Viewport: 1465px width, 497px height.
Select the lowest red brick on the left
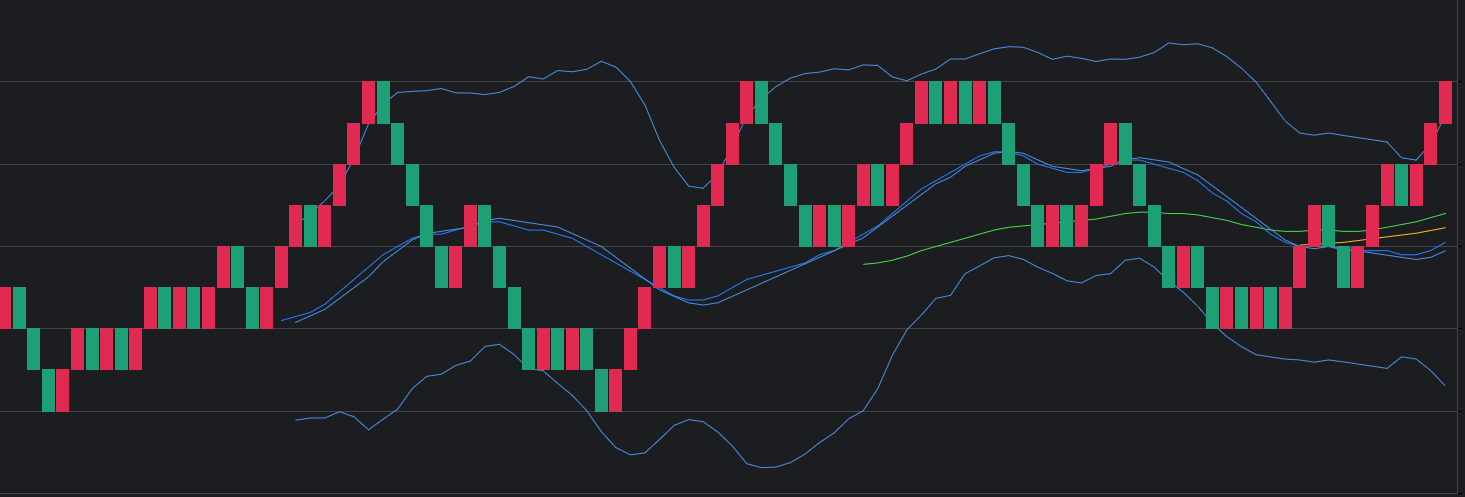coord(62,390)
